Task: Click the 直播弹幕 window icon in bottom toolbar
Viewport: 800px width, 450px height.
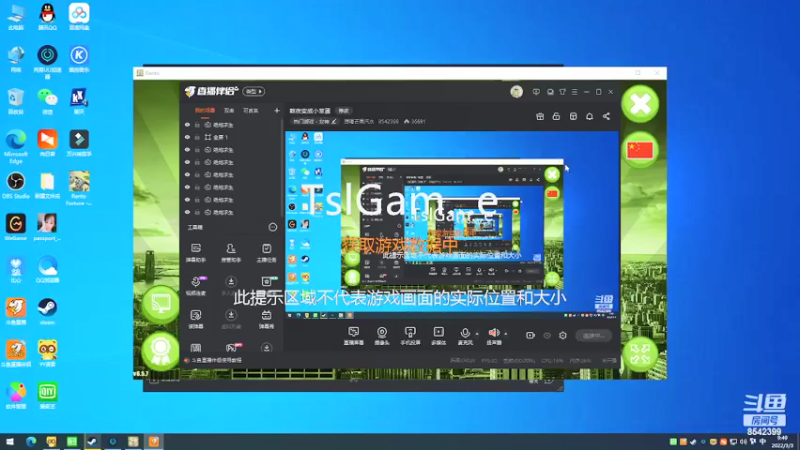Action: pyautogui.click(x=353, y=332)
